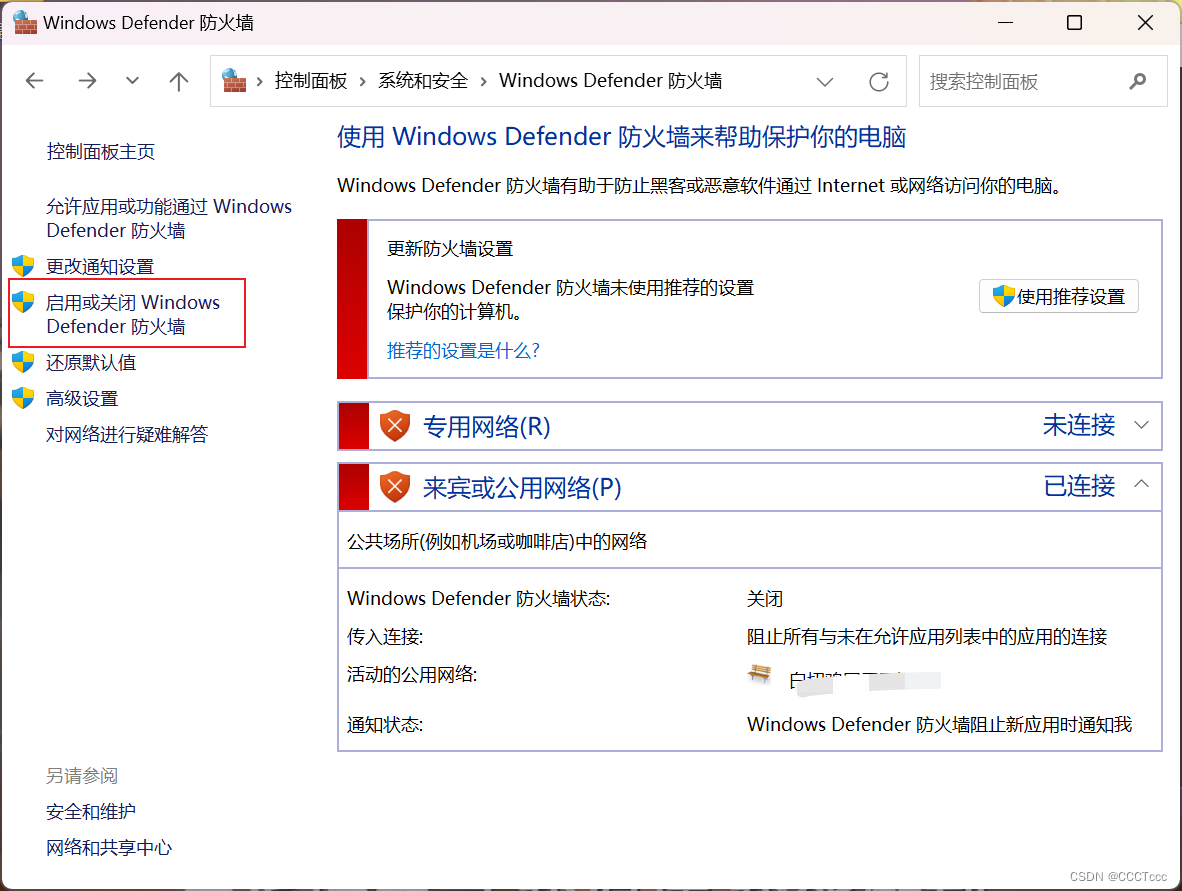This screenshot has width=1182, height=891.
Task: Open recent locations dropdown chevron
Action: (x=133, y=81)
